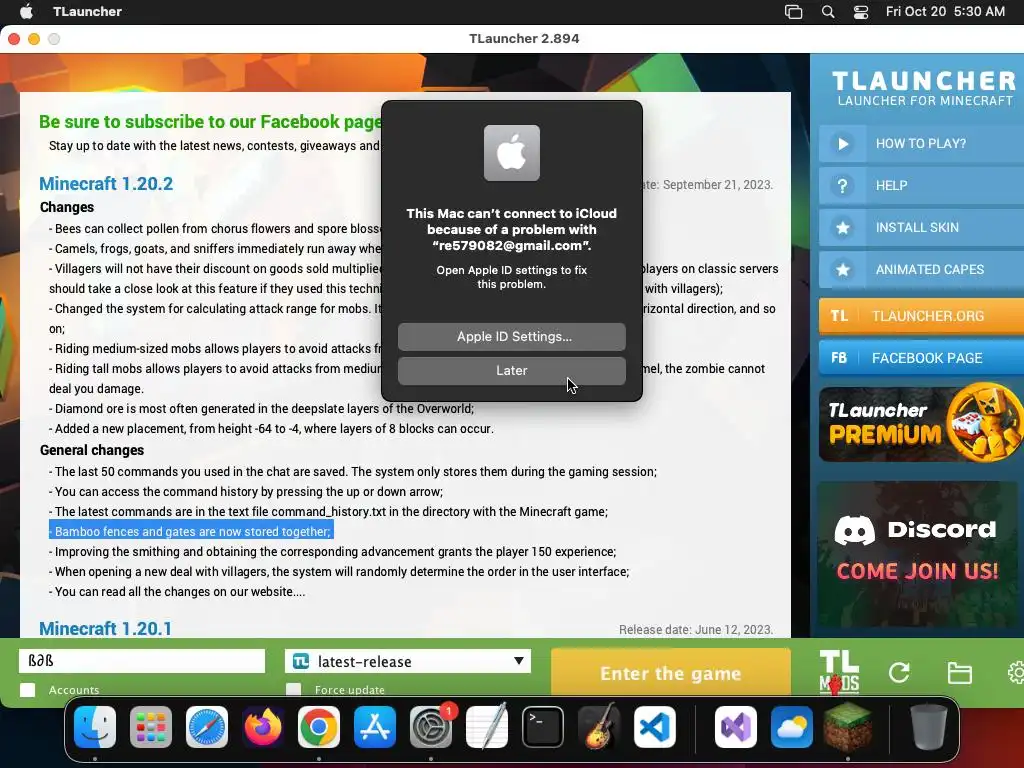The height and width of the screenshot is (768, 1024).
Task: Click the Minecraft grass block Dock icon
Action: click(848, 726)
